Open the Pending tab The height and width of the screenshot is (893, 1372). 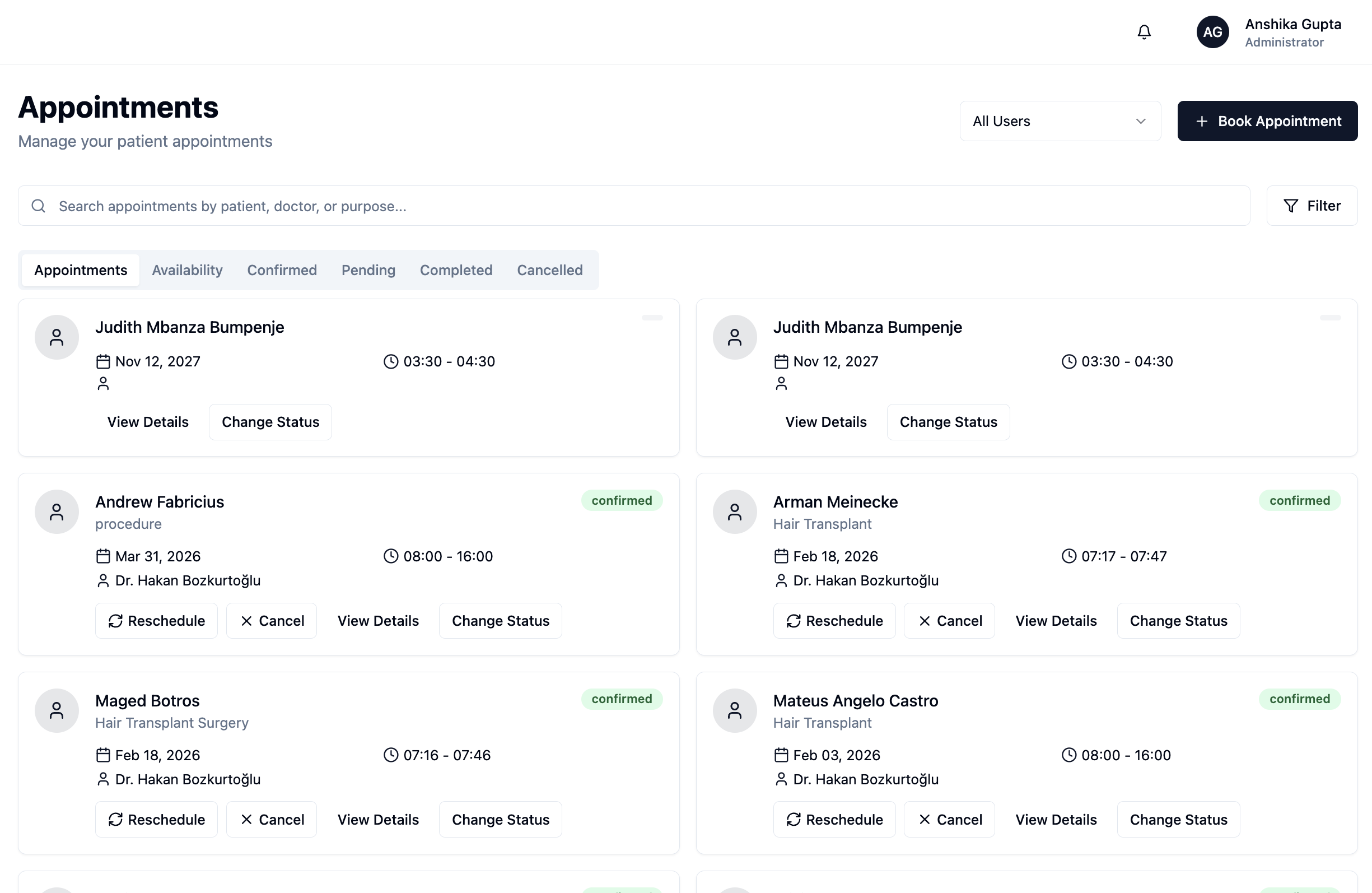368,270
